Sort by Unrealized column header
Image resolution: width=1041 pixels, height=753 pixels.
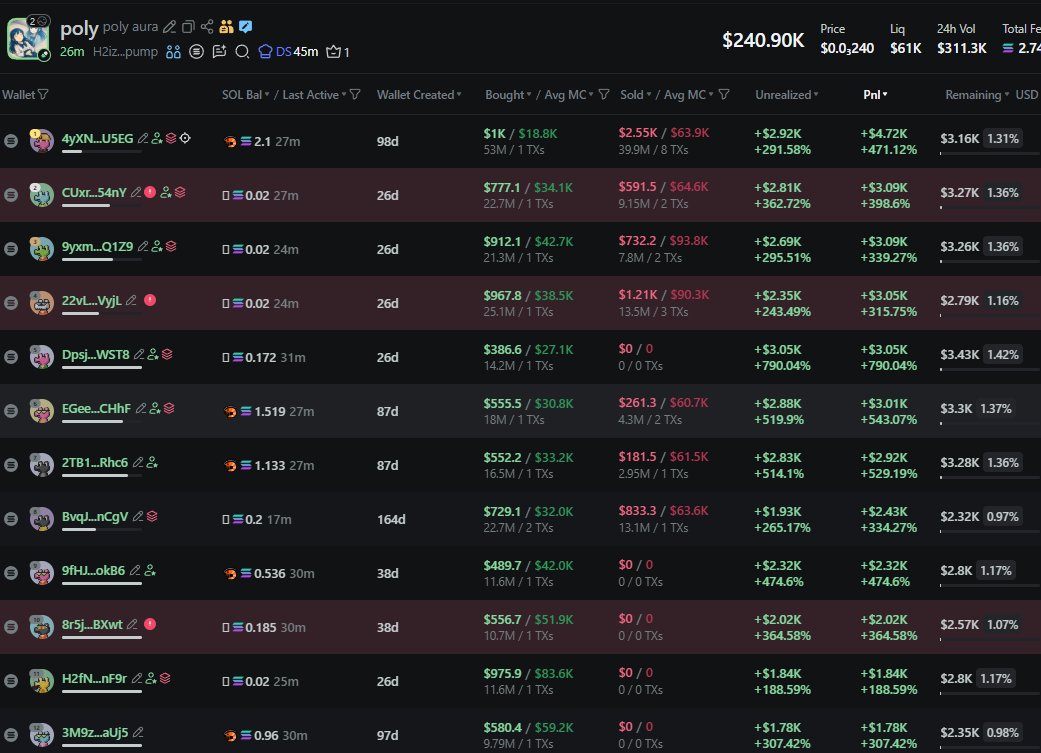(x=786, y=95)
